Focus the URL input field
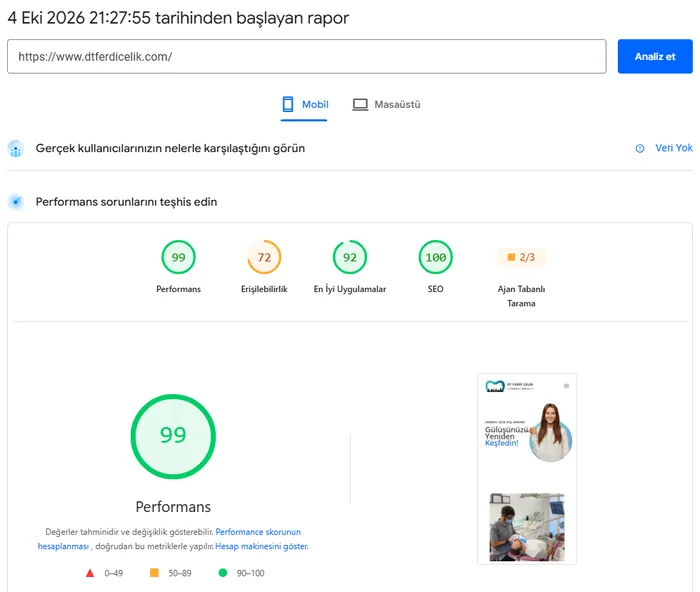This screenshot has height=592, width=700. 307,56
